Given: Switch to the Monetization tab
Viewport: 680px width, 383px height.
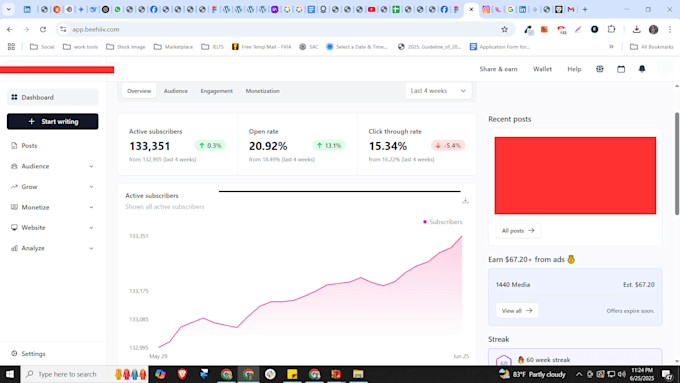Looking at the screenshot, I should (x=262, y=91).
